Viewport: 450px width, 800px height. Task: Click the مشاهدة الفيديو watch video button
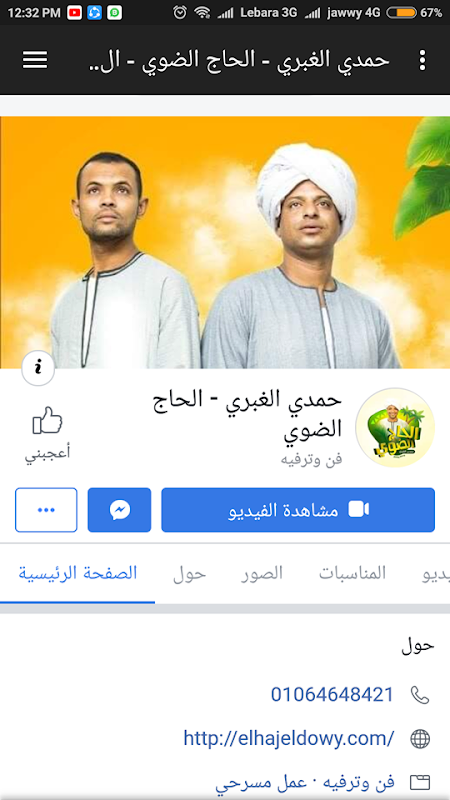(x=298, y=510)
